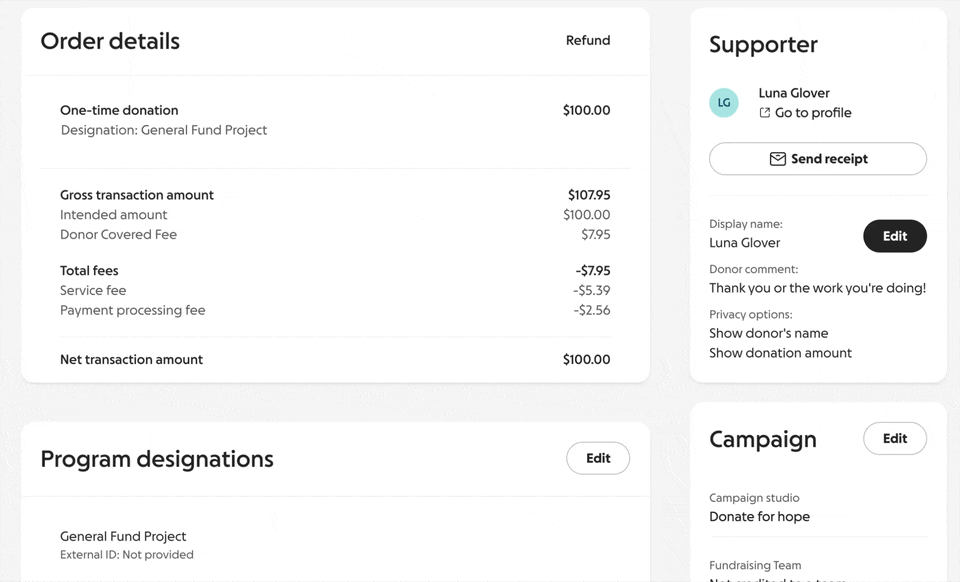Click the Campaign heading
The image size is (960, 582).
click(763, 439)
